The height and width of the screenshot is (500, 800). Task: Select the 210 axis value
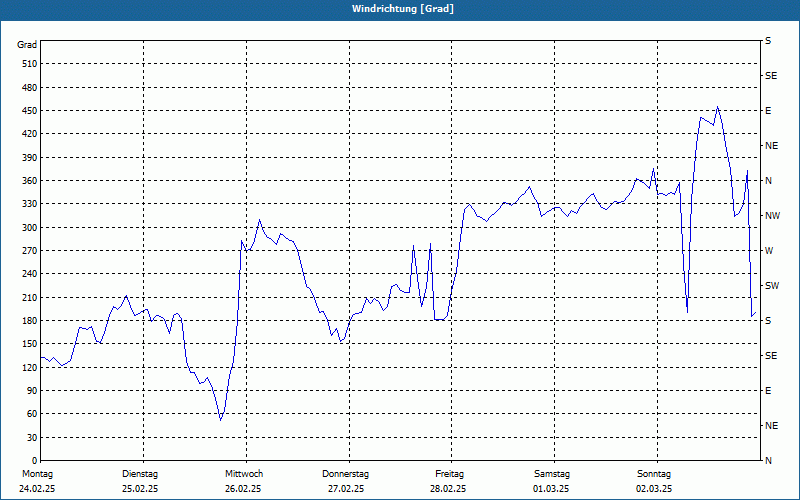pos(30,297)
